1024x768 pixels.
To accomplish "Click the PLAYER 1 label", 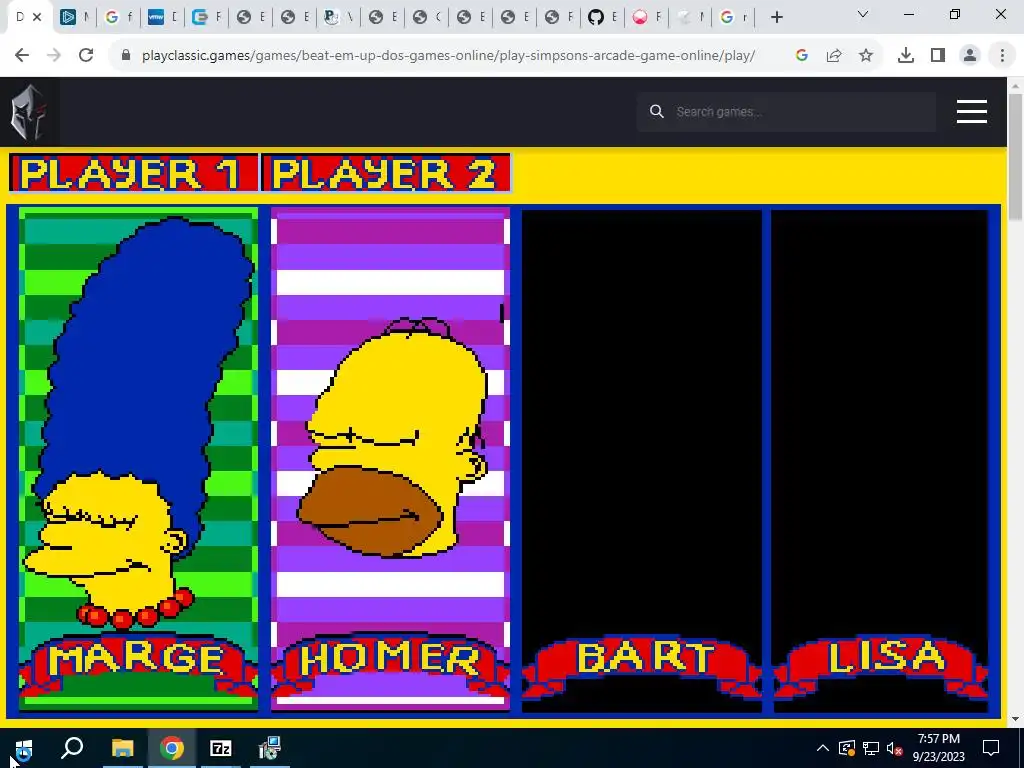I will tap(133, 173).
